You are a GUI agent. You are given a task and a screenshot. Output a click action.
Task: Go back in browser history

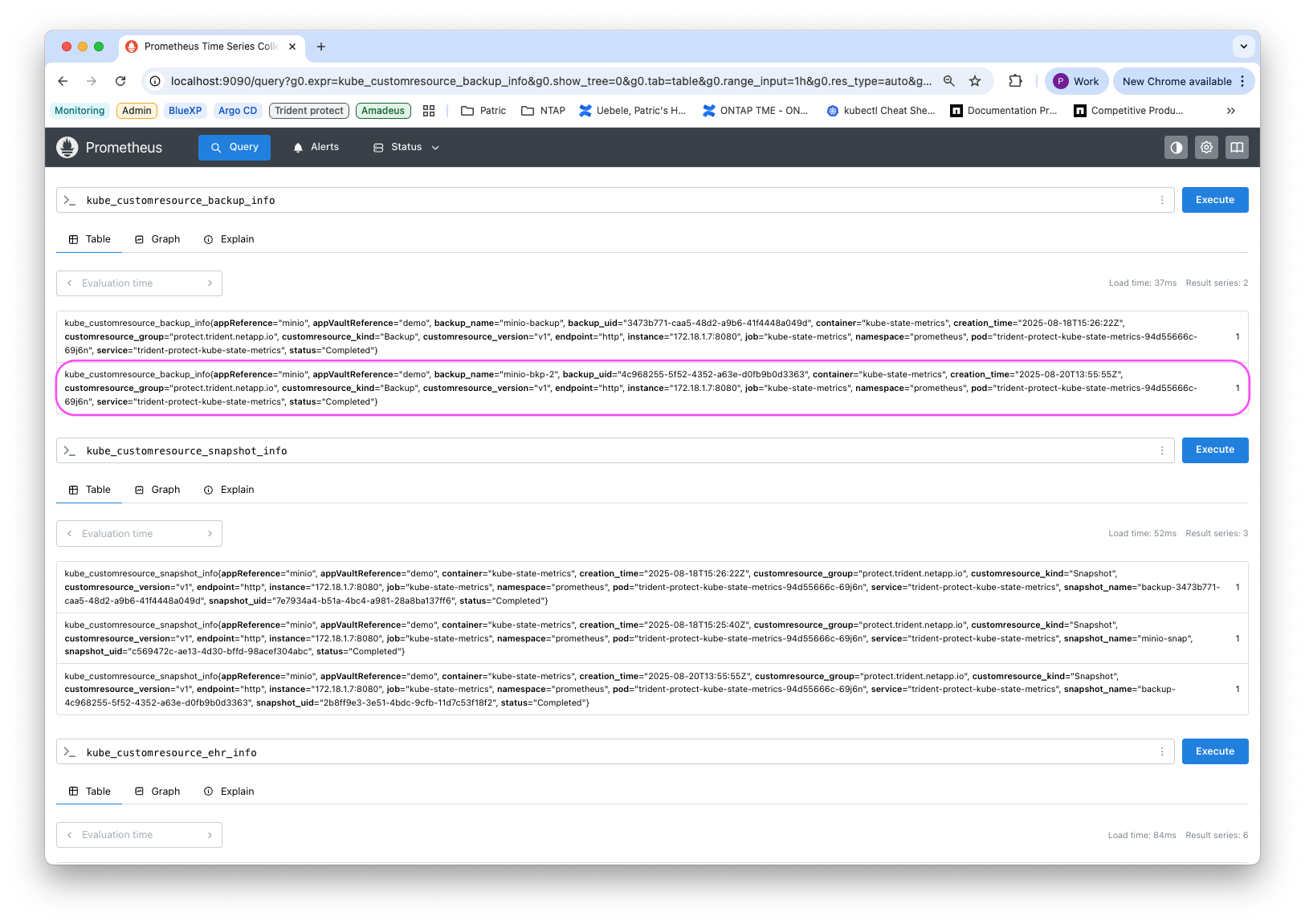[63, 81]
